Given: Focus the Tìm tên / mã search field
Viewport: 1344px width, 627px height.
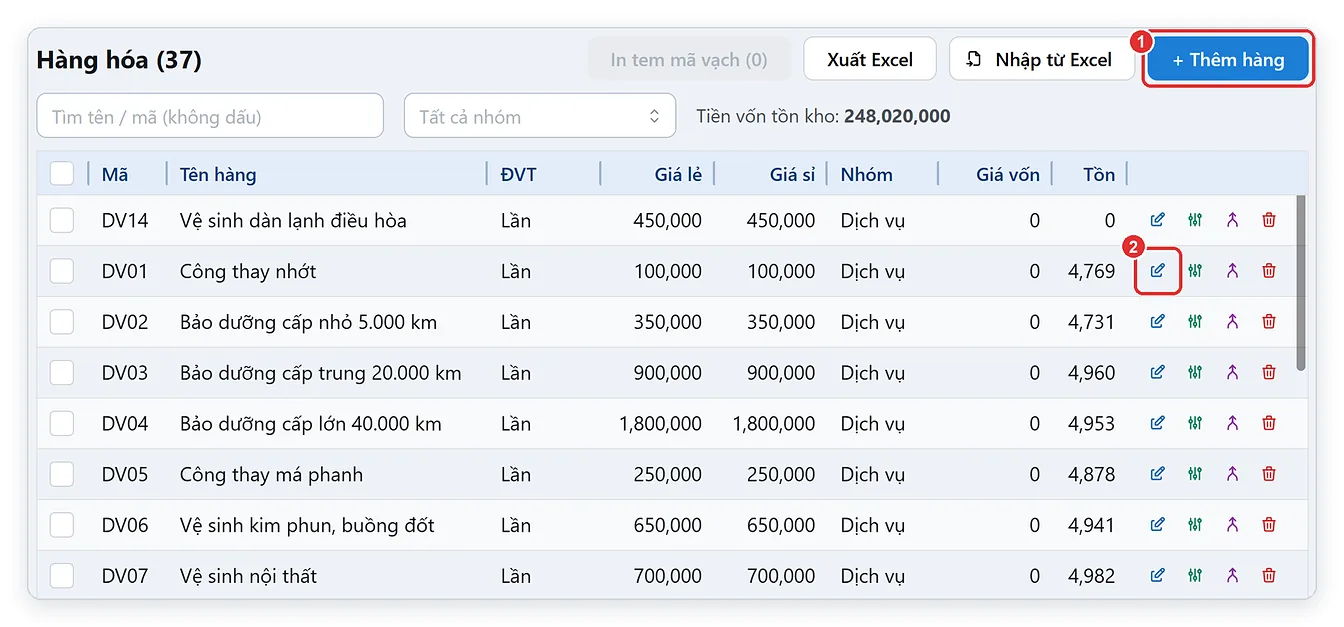Looking at the screenshot, I should click(210, 116).
